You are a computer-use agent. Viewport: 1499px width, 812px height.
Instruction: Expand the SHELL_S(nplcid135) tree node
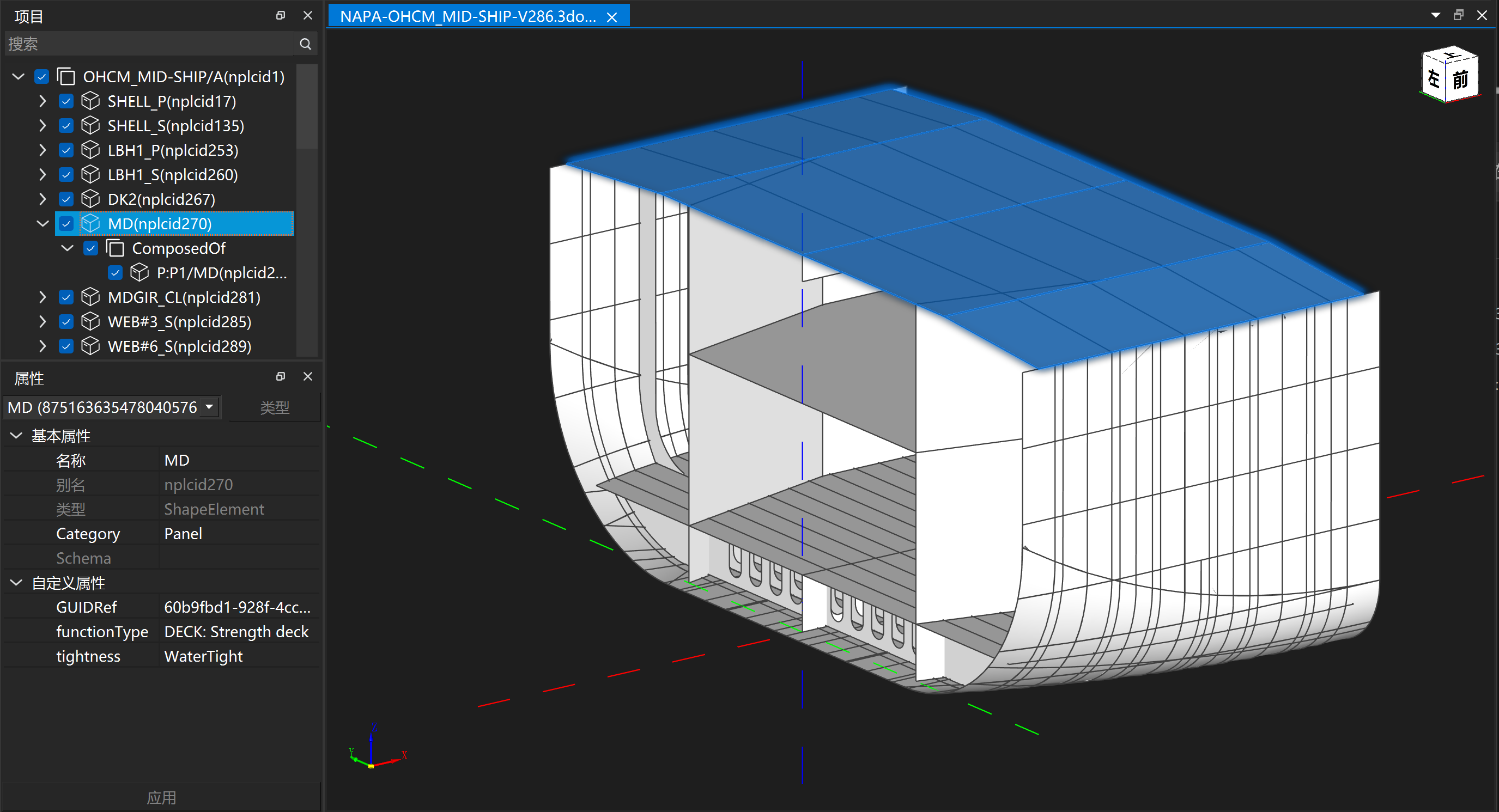pyautogui.click(x=43, y=126)
